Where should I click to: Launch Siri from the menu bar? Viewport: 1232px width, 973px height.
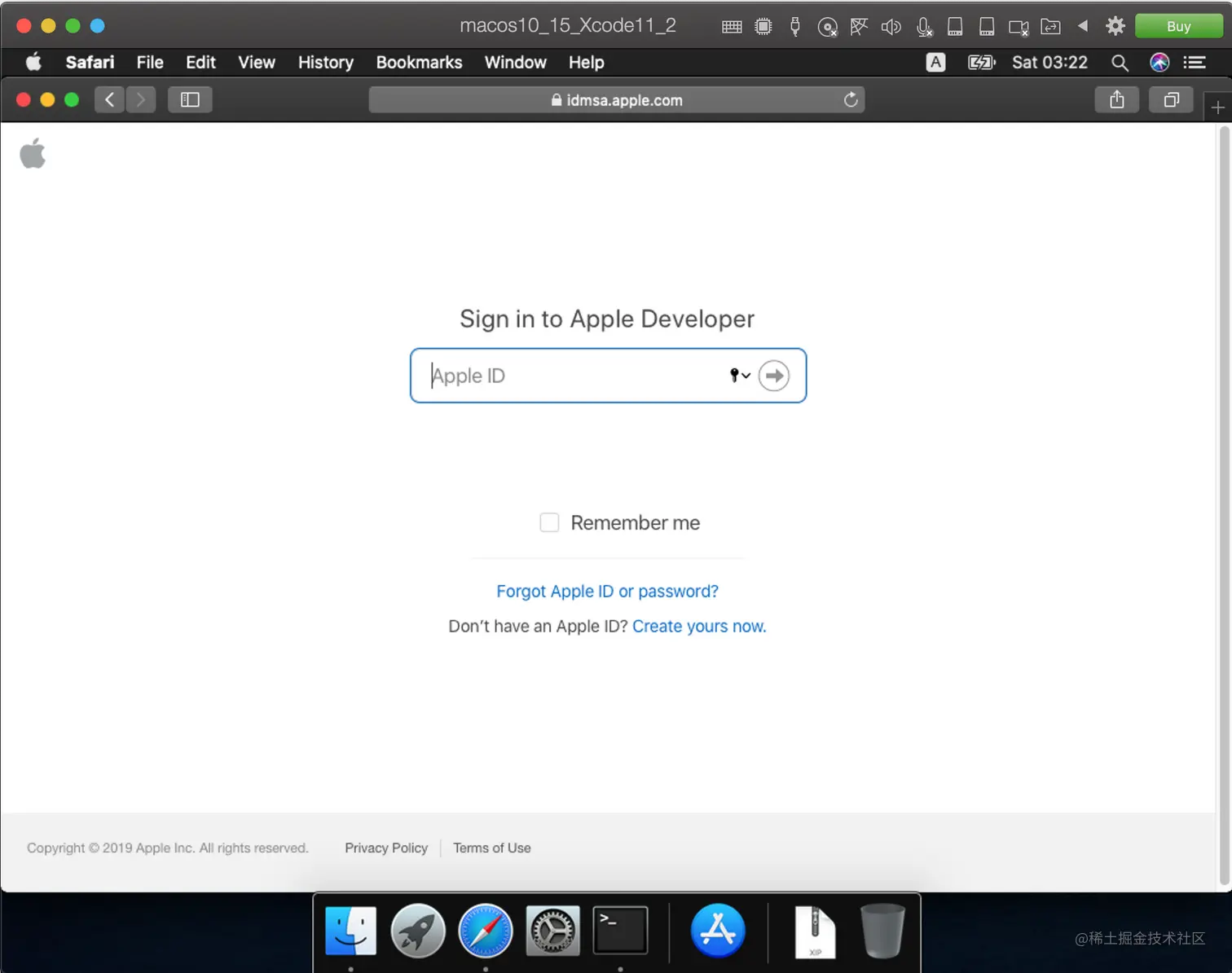click(1159, 62)
